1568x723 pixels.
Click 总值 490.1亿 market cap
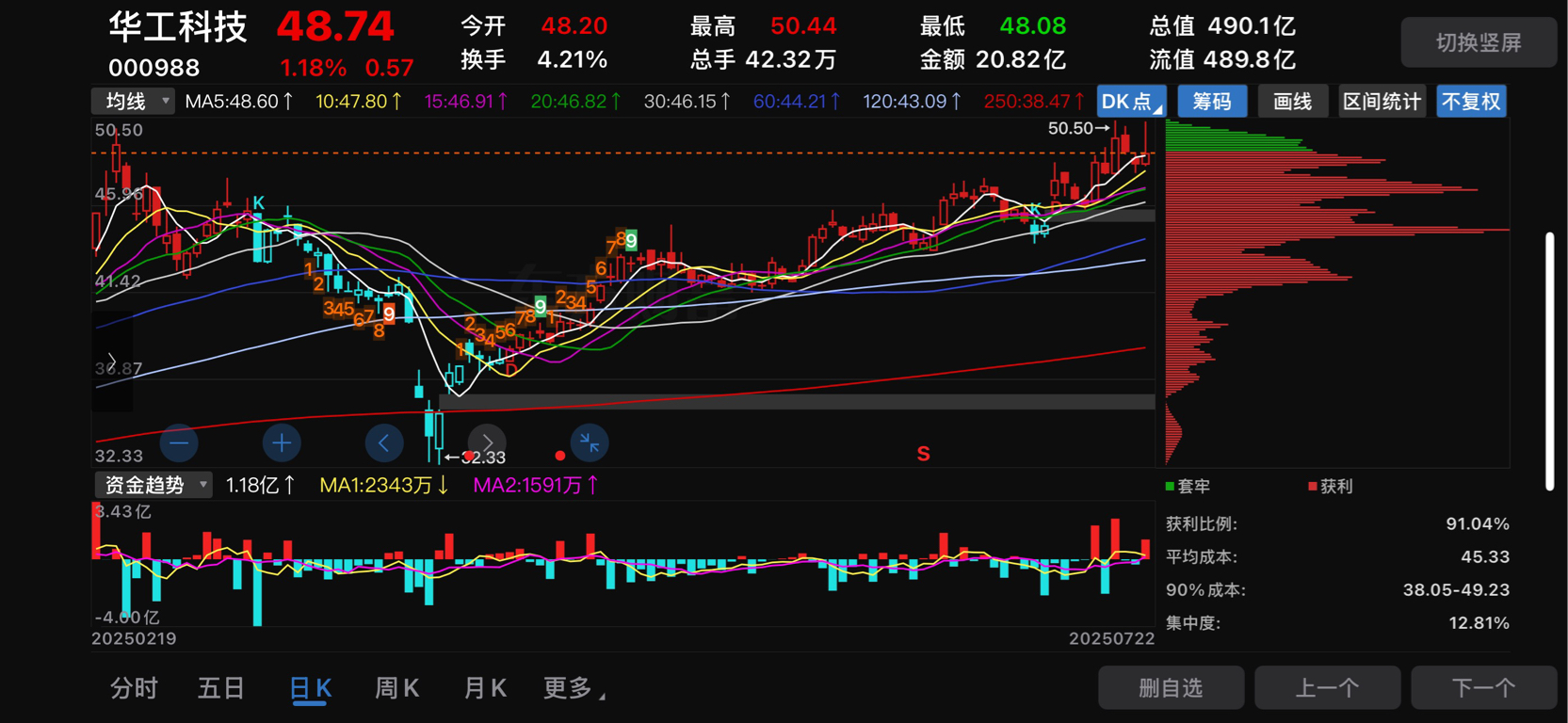(1222, 26)
